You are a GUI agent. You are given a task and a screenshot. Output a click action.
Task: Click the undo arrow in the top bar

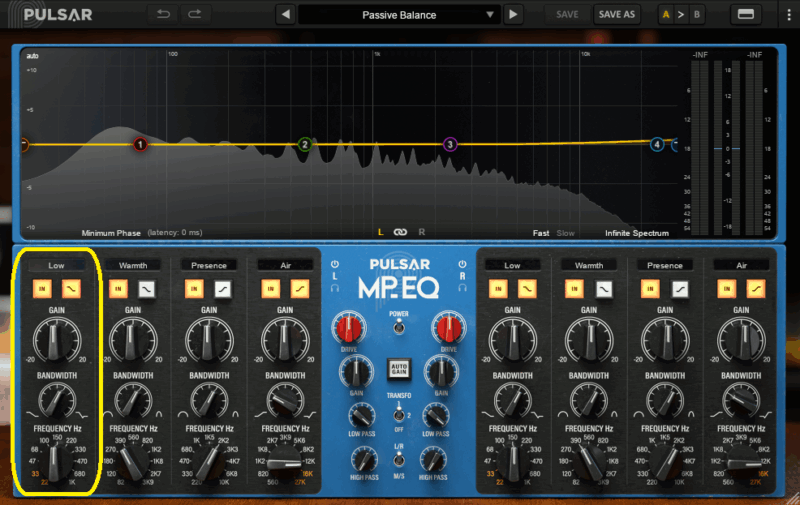163,14
